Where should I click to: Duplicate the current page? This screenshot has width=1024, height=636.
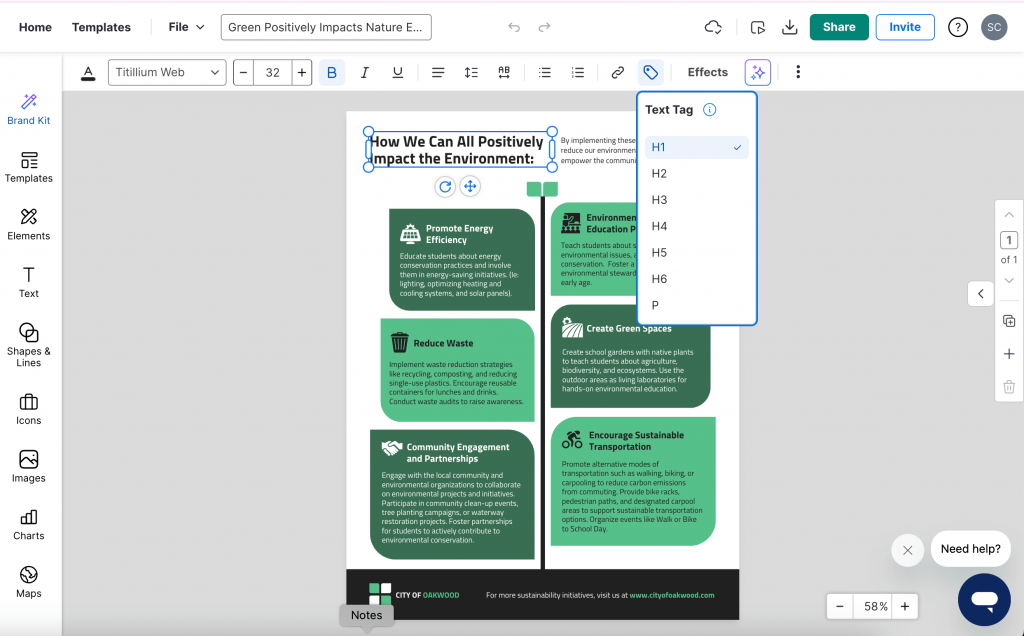tap(1008, 320)
